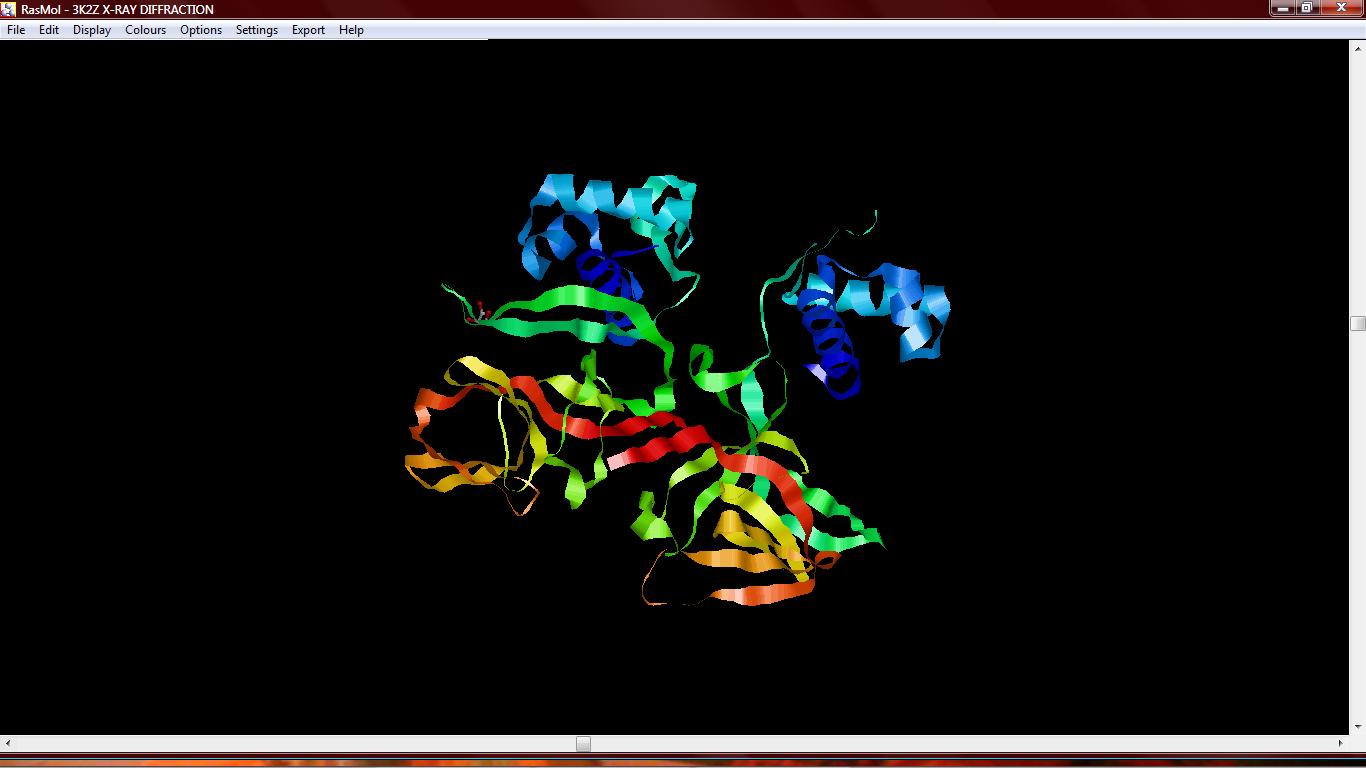The image size is (1366, 768).
Task: Click the horizontal scrollbar left arrow
Action: click(8, 745)
